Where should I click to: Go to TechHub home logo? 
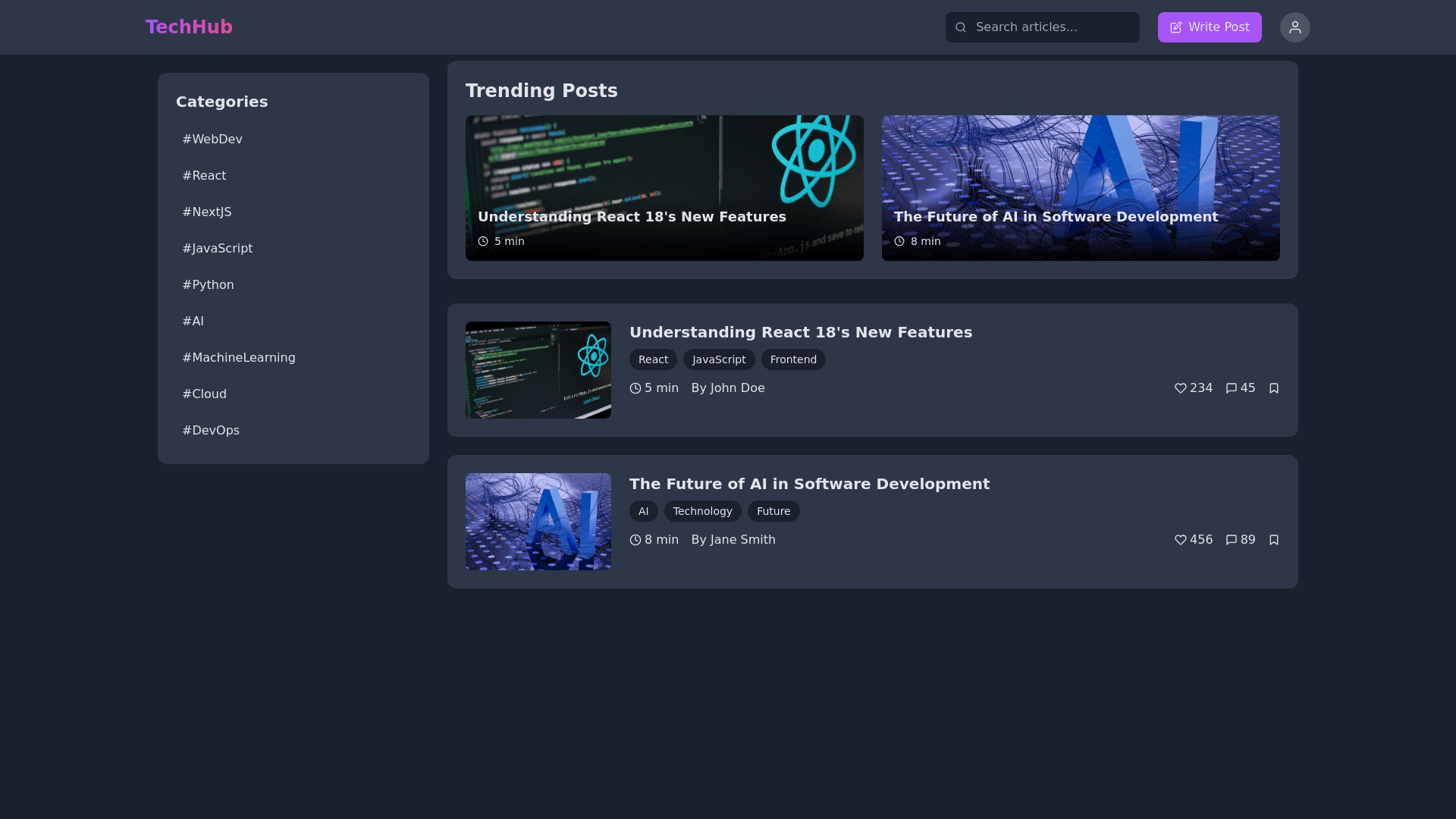click(x=189, y=27)
